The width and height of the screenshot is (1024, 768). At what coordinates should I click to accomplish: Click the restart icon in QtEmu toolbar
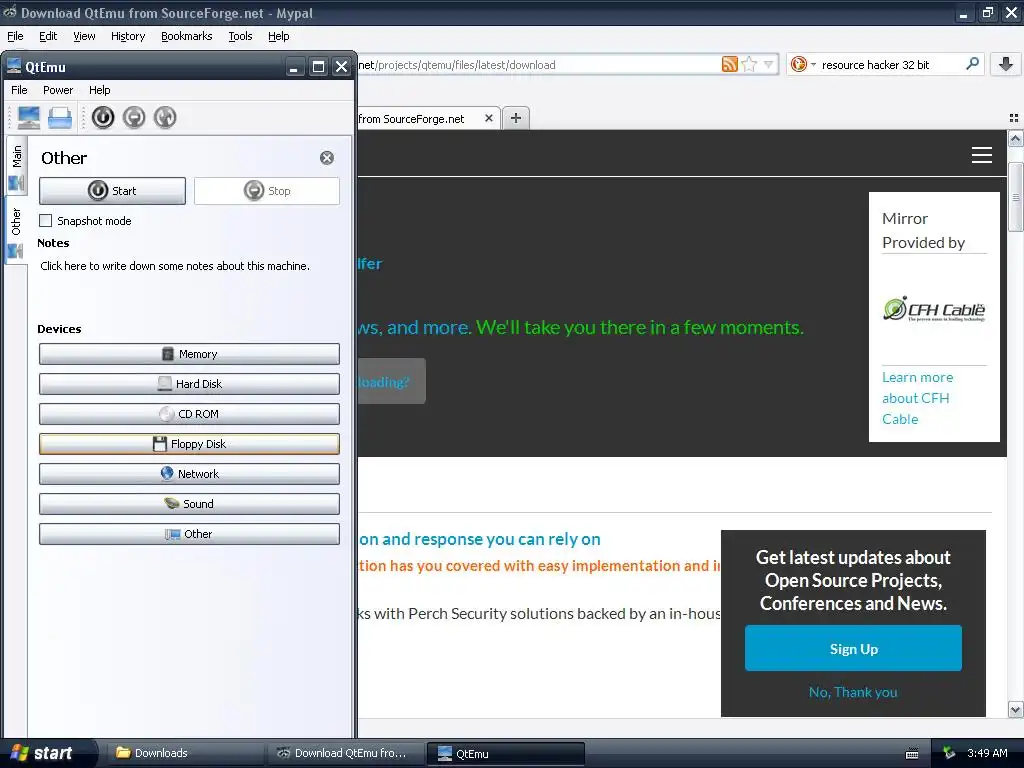click(165, 118)
